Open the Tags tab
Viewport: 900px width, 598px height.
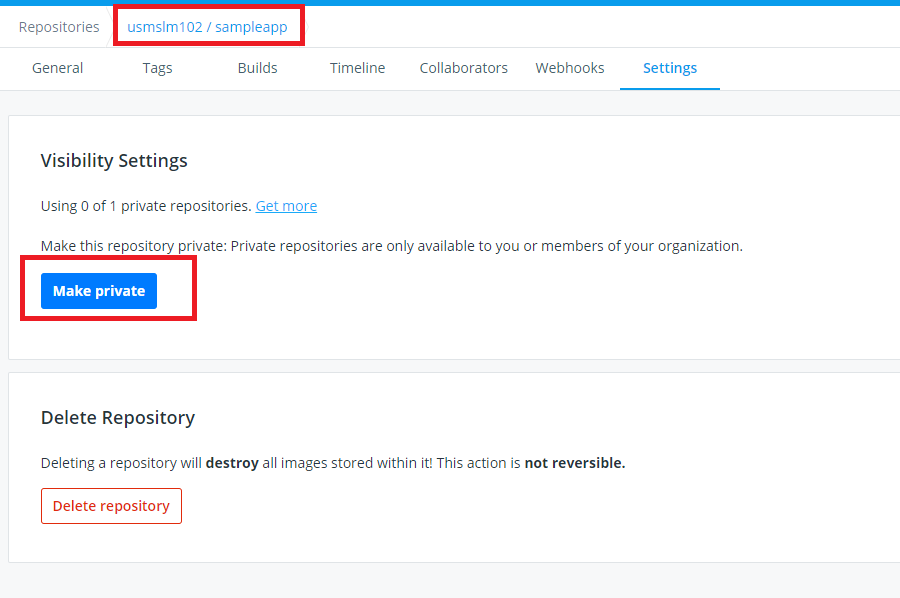click(x=157, y=68)
